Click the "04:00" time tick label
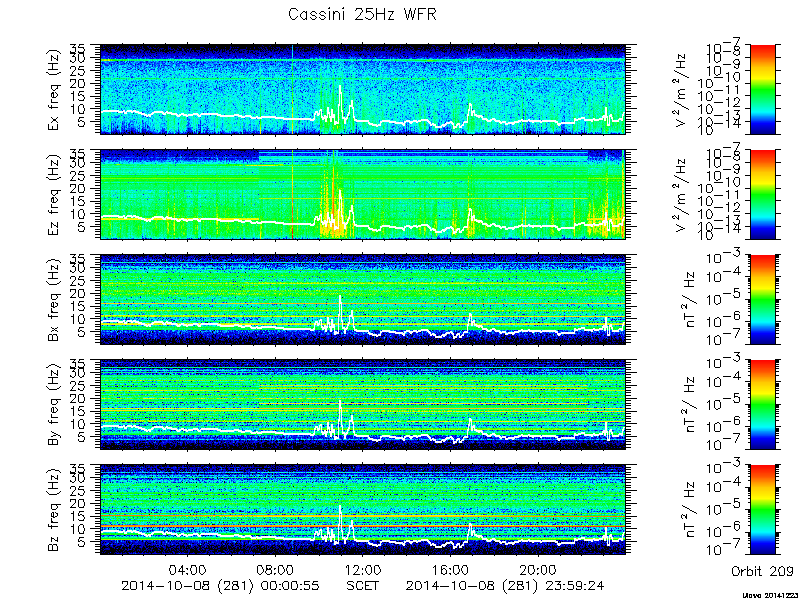 click(x=187, y=569)
